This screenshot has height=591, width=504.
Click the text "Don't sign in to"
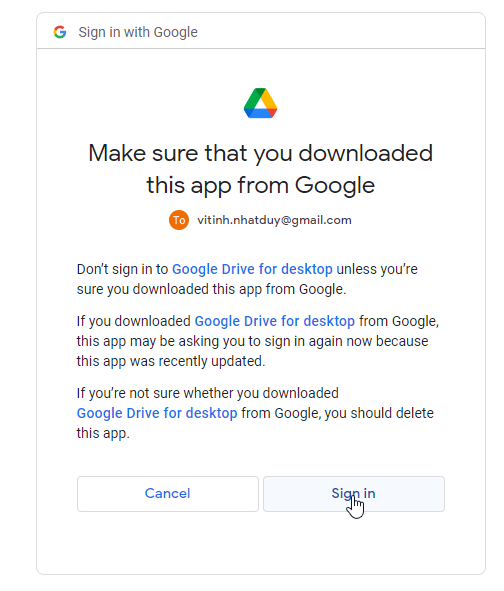coord(123,269)
